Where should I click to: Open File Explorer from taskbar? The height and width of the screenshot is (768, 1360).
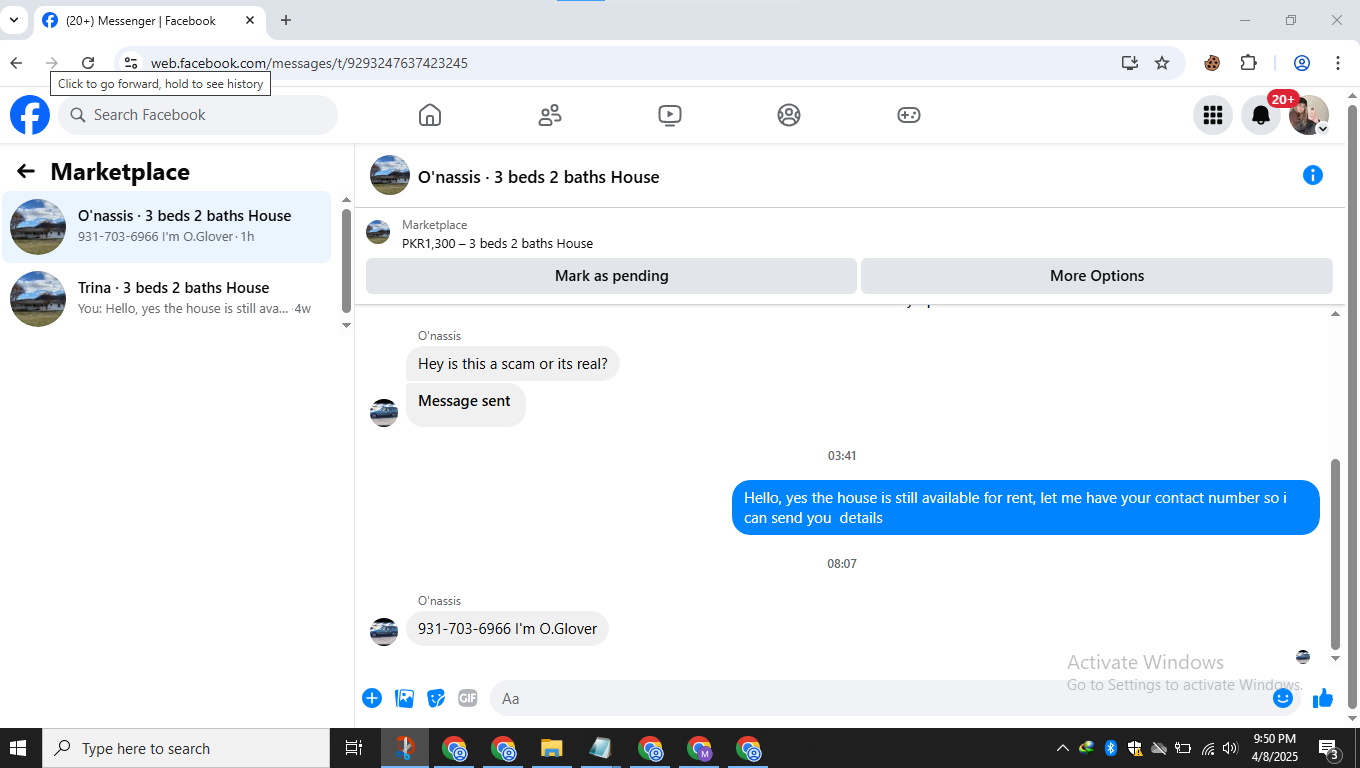[551, 748]
